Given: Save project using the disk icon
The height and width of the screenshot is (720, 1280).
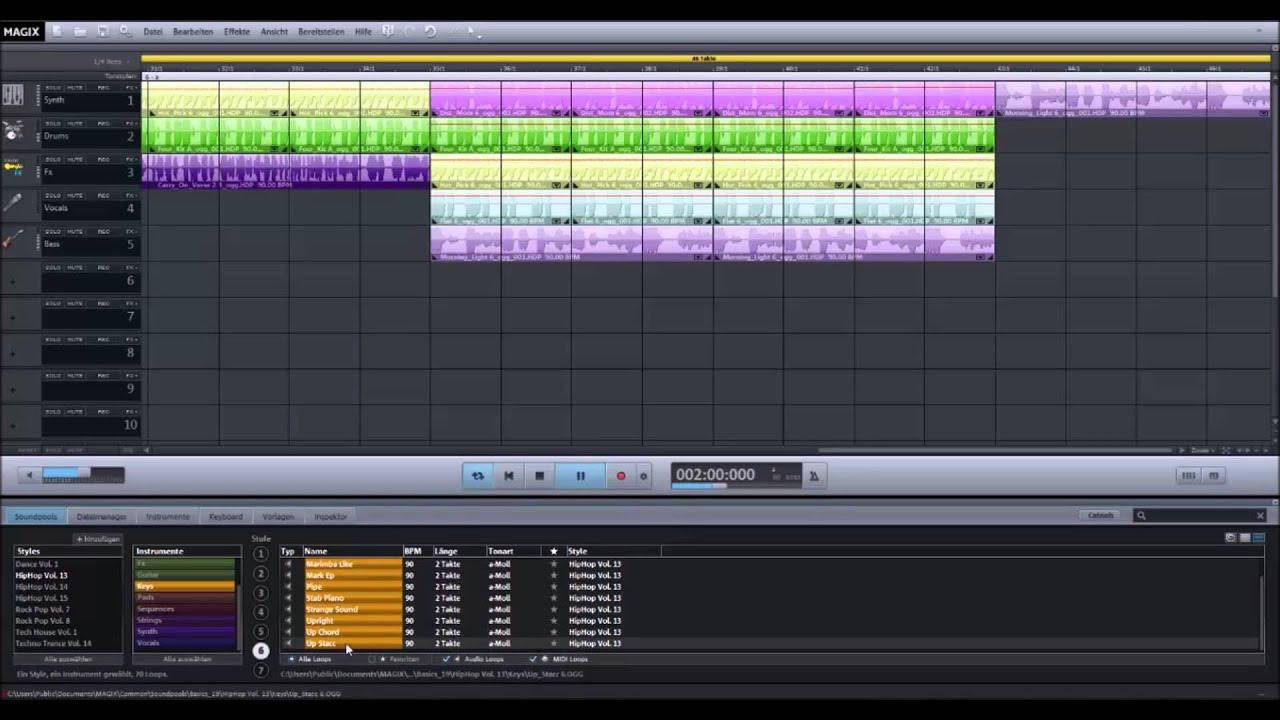Looking at the screenshot, I should [103, 31].
